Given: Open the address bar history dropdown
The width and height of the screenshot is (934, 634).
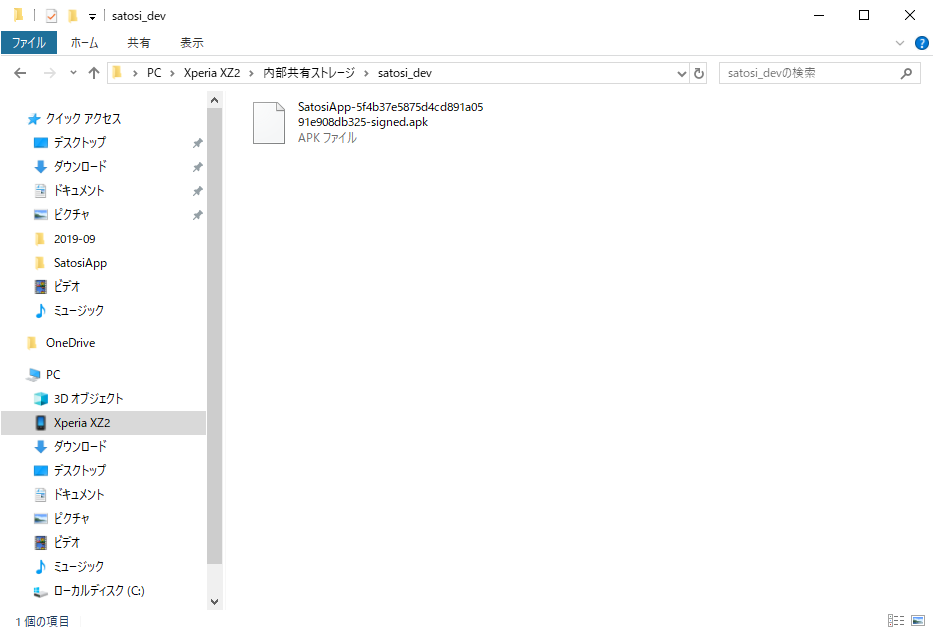Looking at the screenshot, I should pyautogui.click(x=682, y=73).
